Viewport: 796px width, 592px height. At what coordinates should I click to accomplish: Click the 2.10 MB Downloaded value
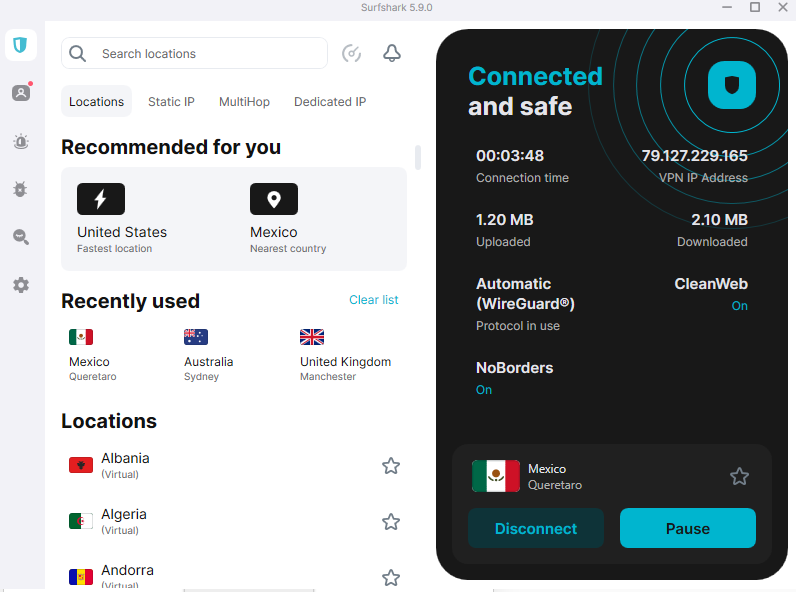pos(719,219)
